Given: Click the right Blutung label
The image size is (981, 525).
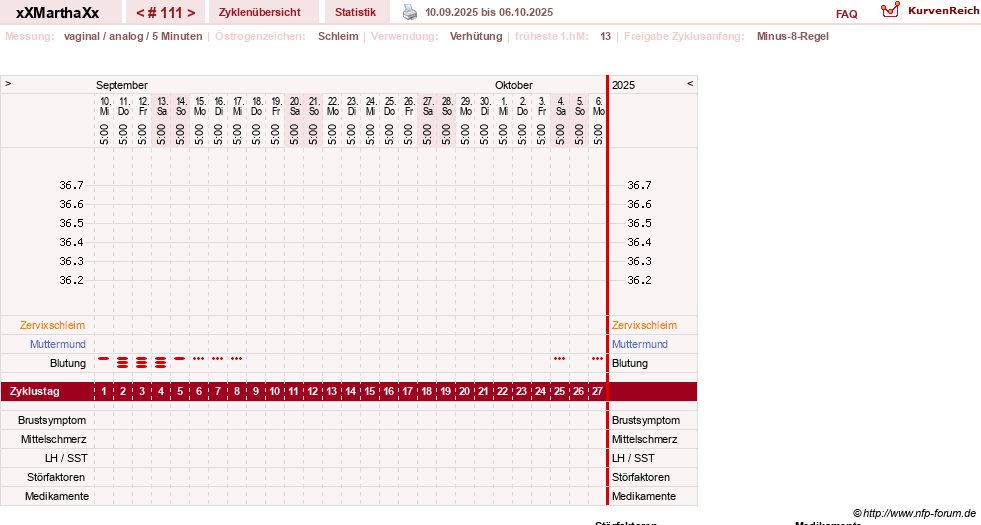Looking at the screenshot, I should 630,364.
